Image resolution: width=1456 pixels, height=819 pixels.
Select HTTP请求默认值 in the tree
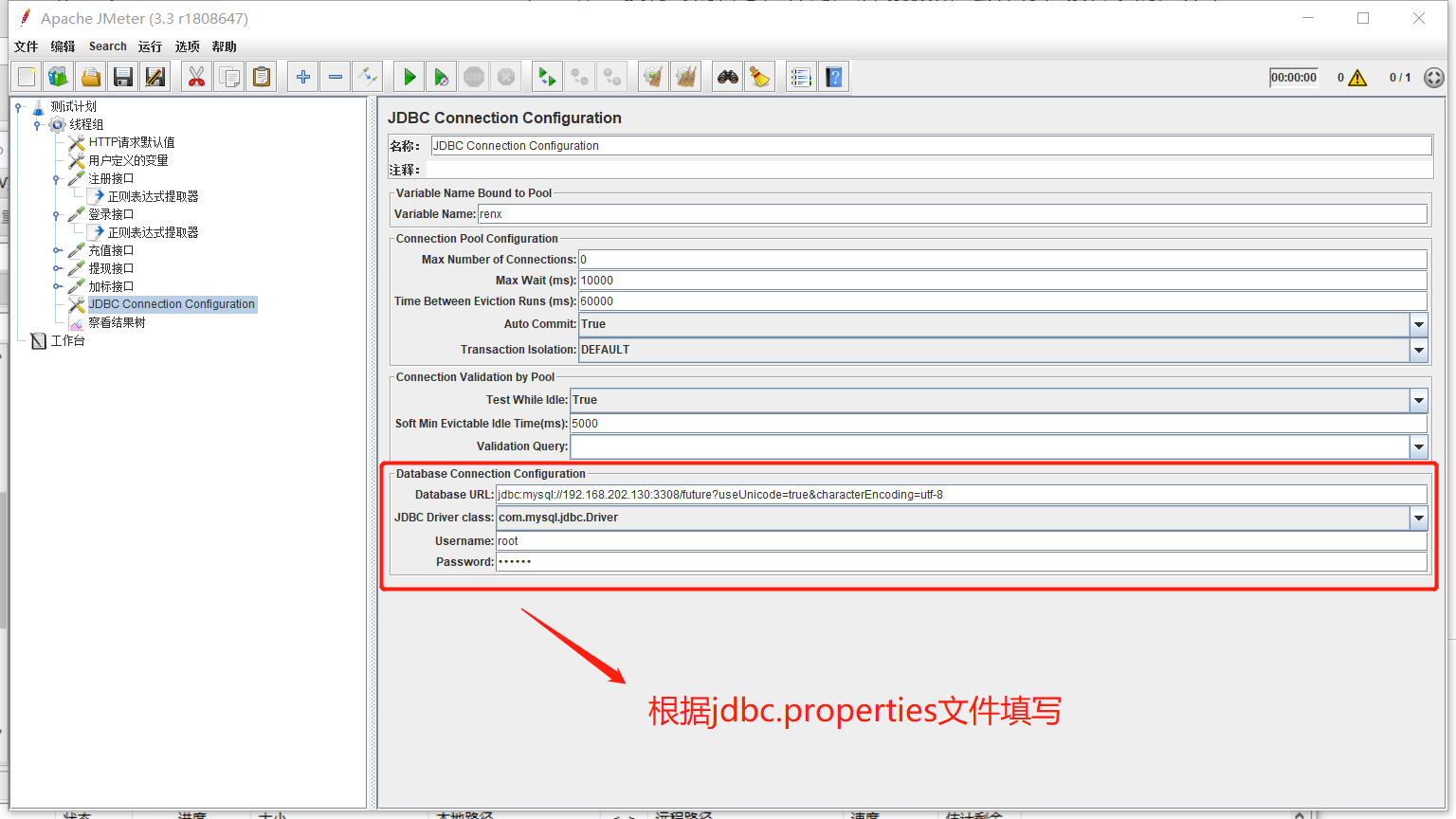131,142
